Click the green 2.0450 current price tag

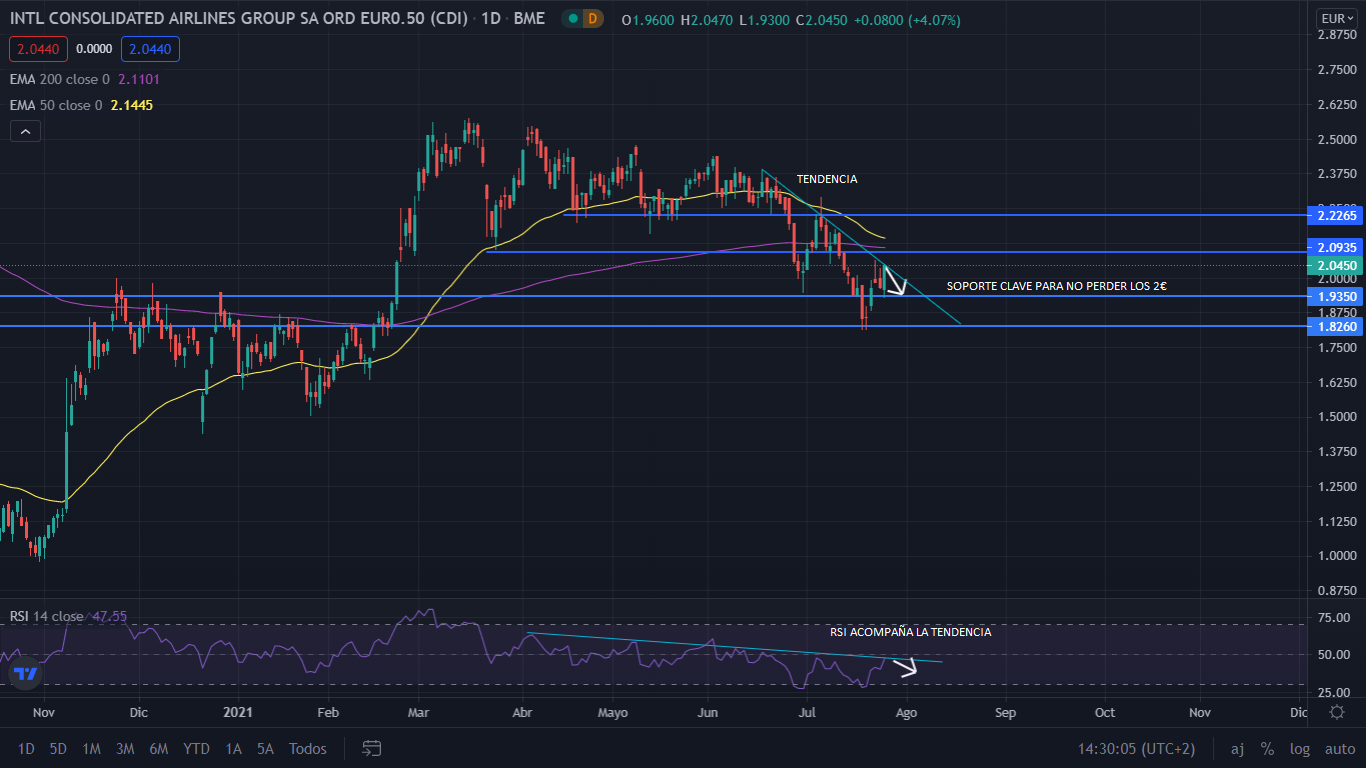(x=1337, y=265)
